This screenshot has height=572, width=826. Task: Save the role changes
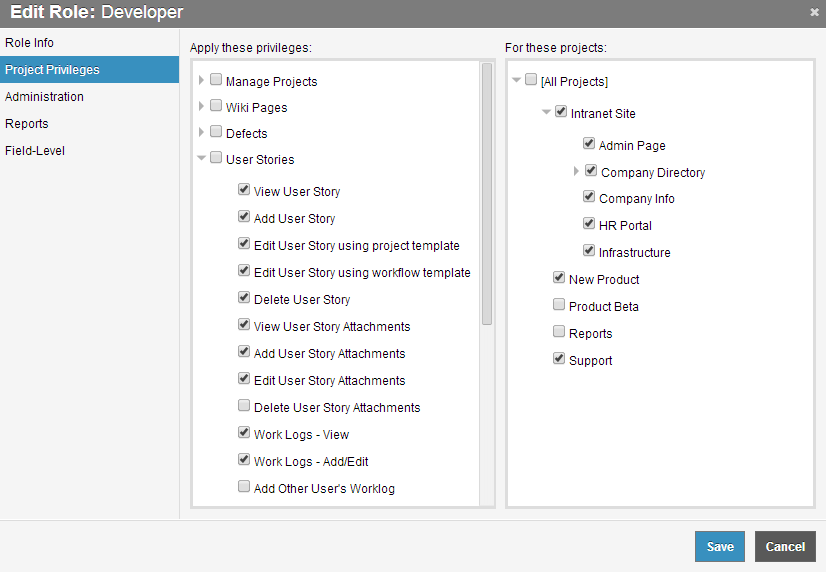click(720, 547)
